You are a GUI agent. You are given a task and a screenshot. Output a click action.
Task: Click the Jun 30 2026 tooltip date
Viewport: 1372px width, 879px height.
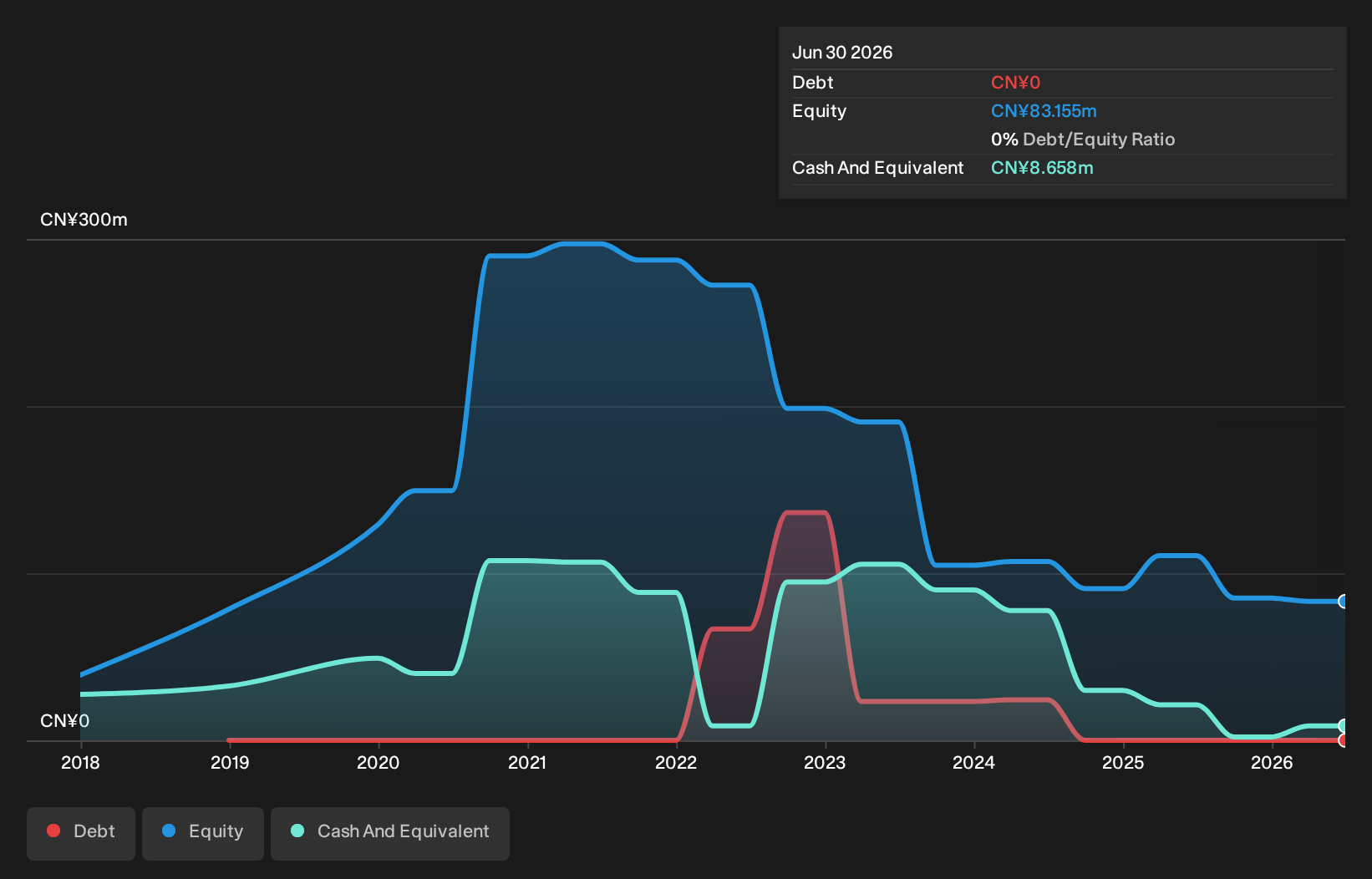842,53
